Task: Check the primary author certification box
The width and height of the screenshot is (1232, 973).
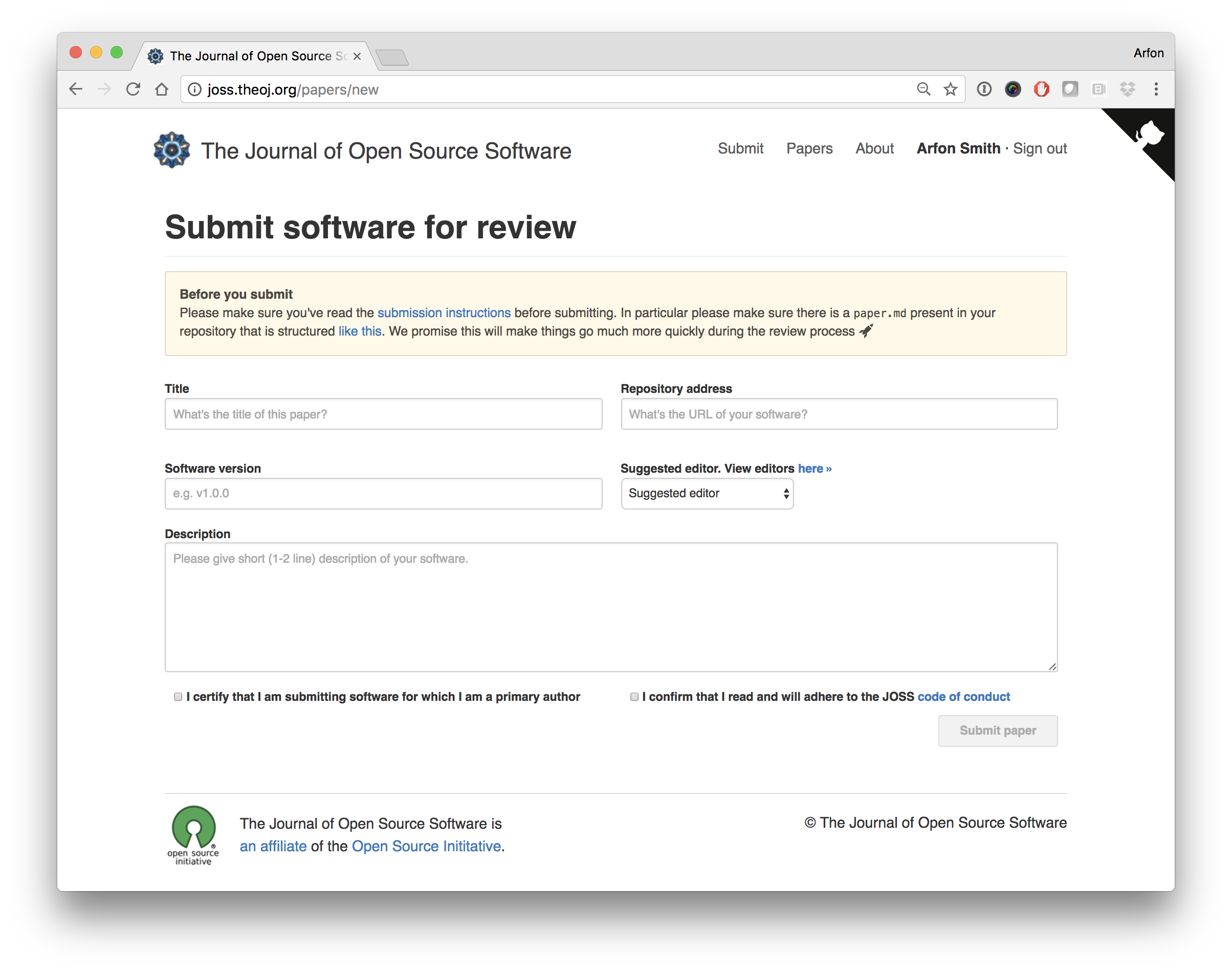Action: click(x=178, y=697)
